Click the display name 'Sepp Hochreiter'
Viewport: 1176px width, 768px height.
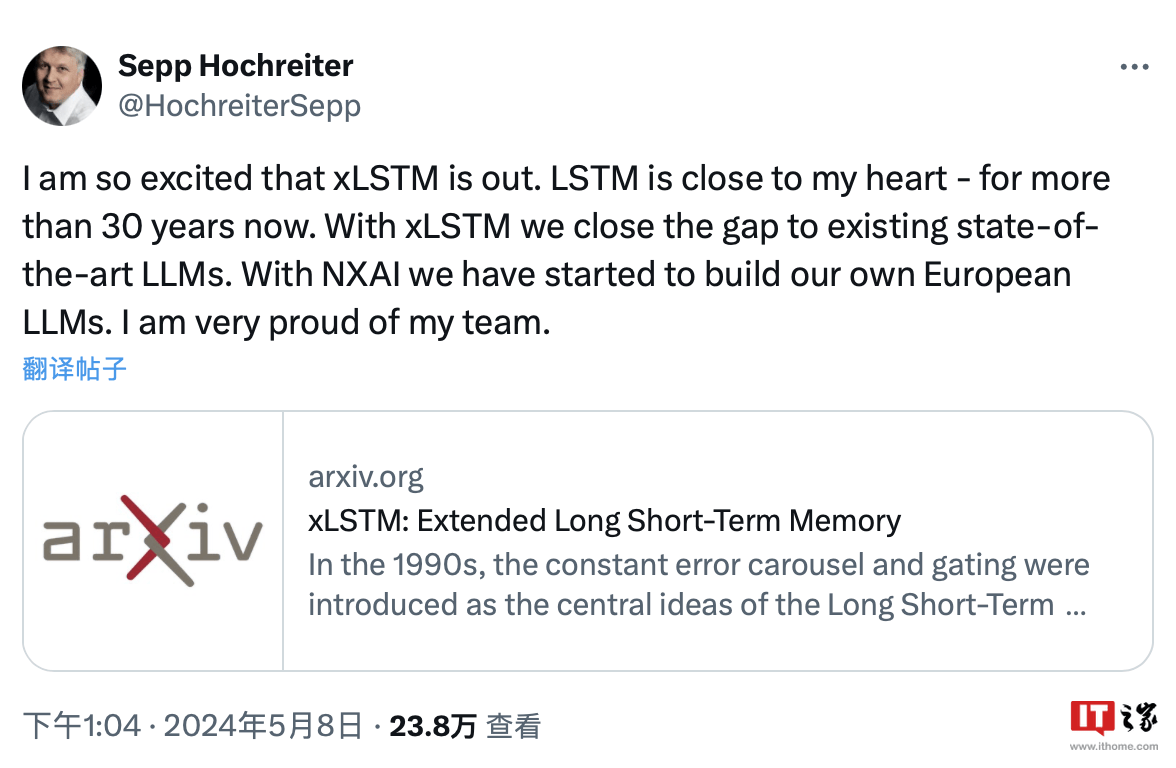pos(236,65)
